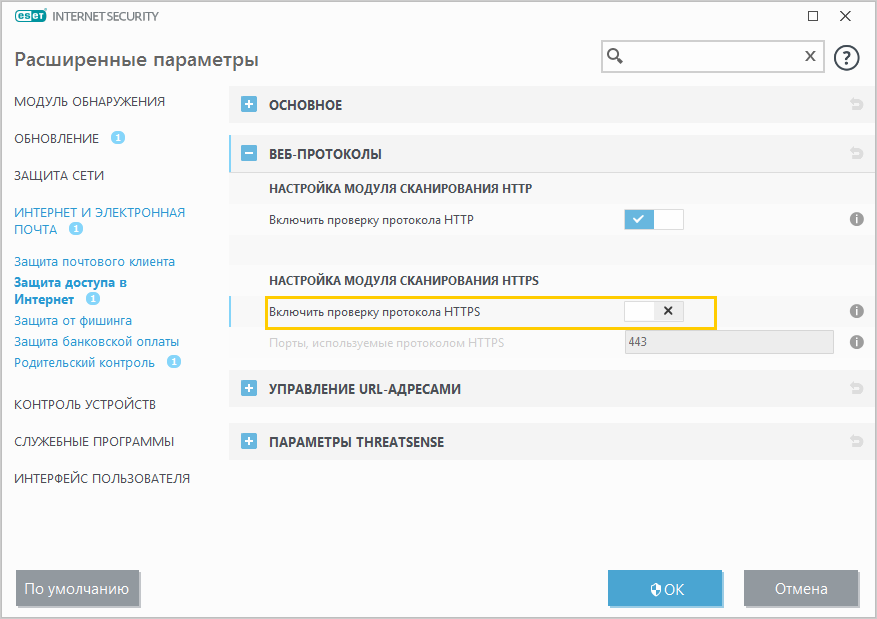Select Защита от фишинга in the sidebar
Viewport: 877px width, 619px height.
pos(73,321)
